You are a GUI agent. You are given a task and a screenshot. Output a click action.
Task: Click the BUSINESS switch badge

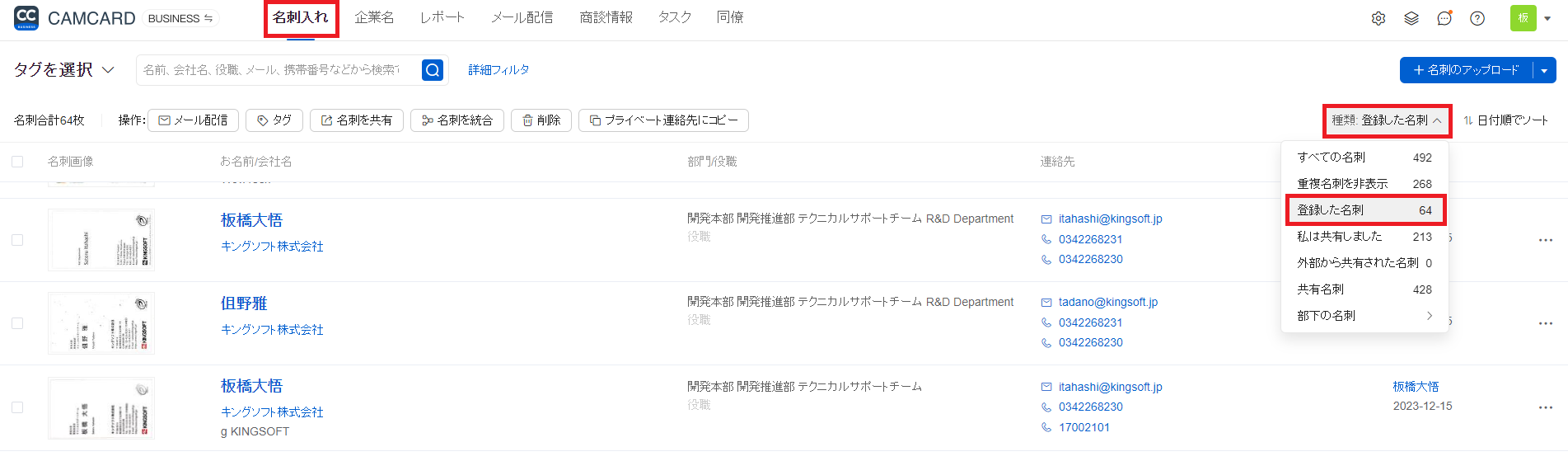180,18
